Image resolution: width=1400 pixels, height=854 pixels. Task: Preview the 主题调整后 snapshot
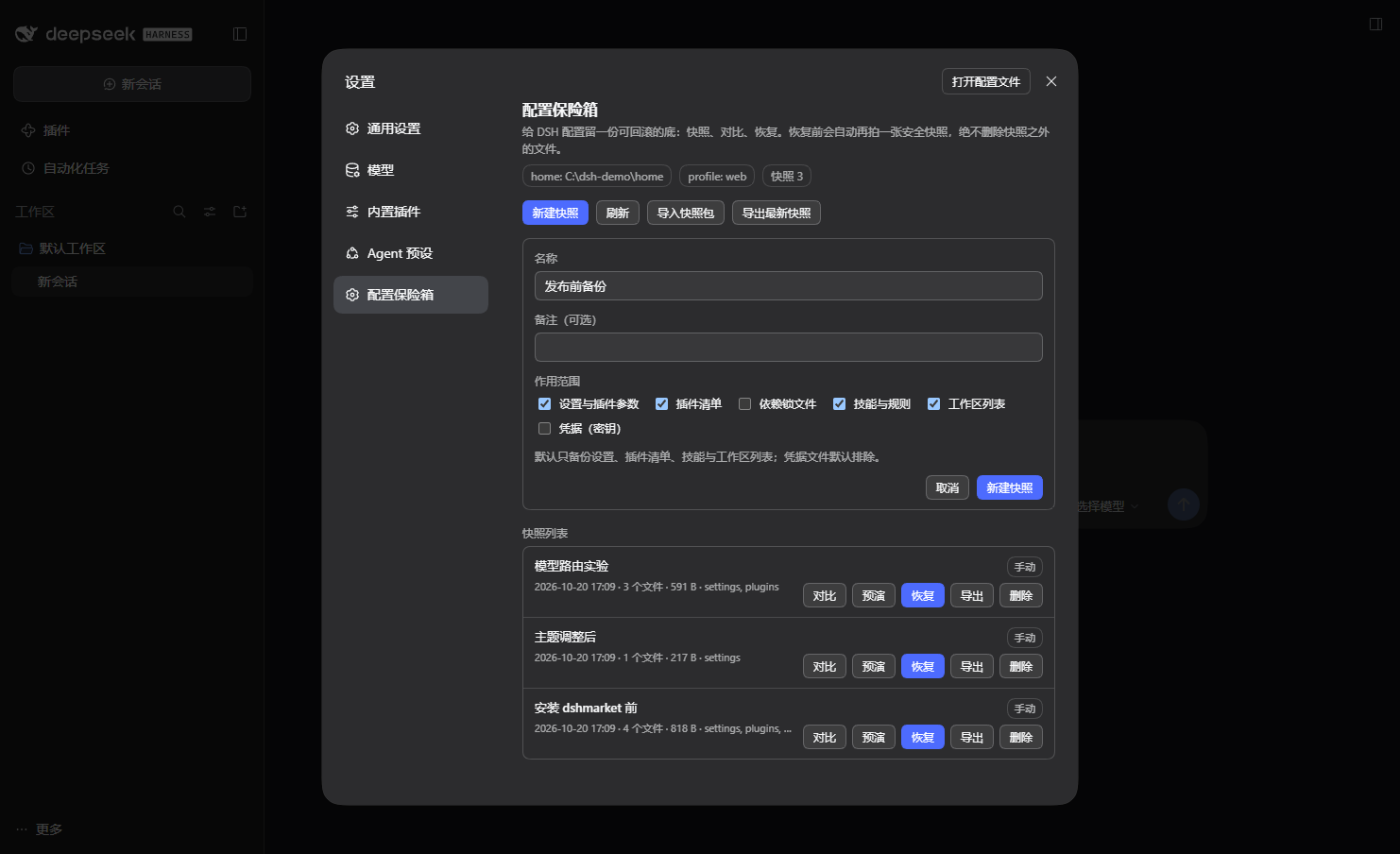pyautogui.click(x=874, y=666)
